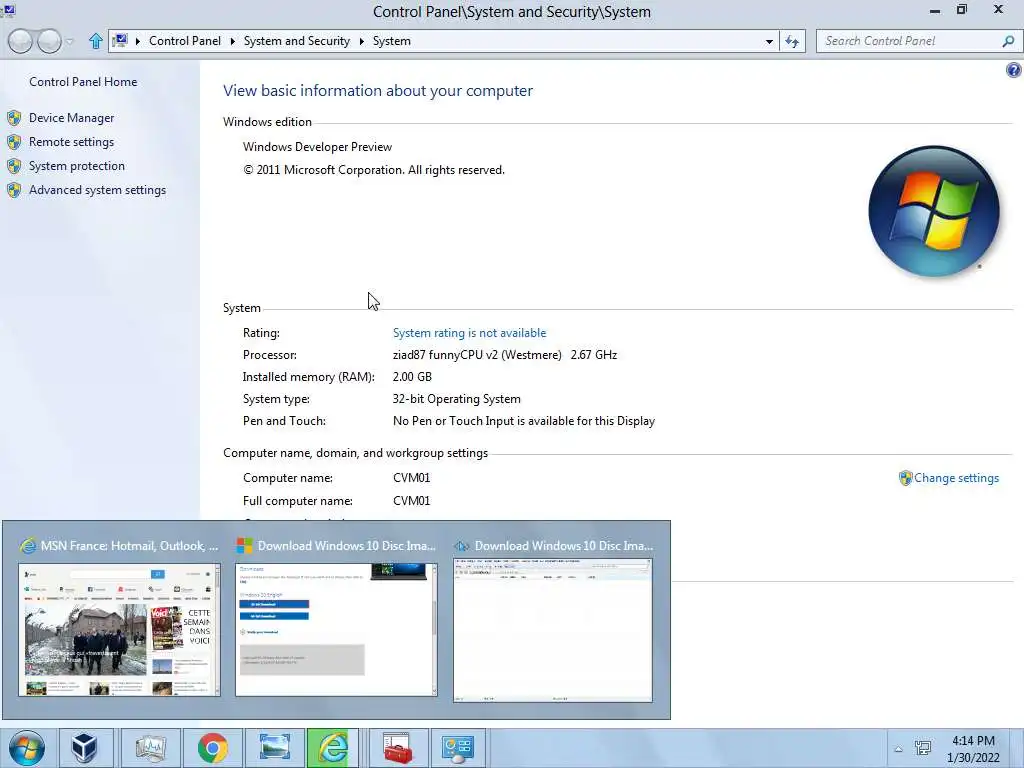Click the computer icon in address bar

tap(120, 40)
